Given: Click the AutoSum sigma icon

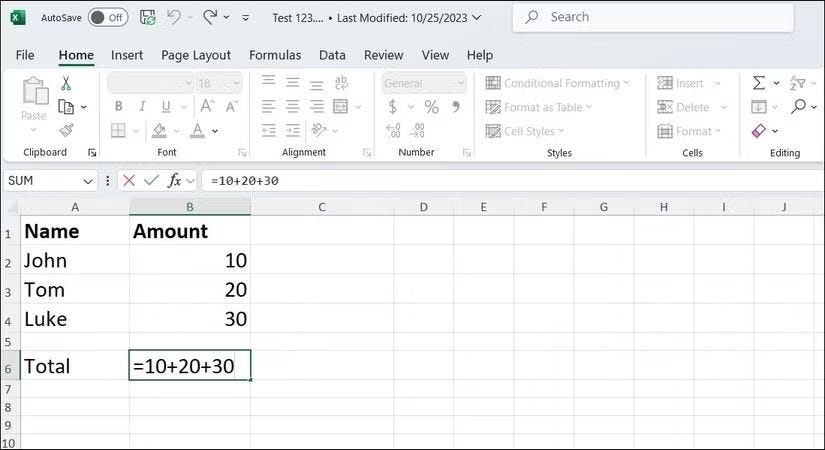Looking at the screenshot, I should point(759,83).
